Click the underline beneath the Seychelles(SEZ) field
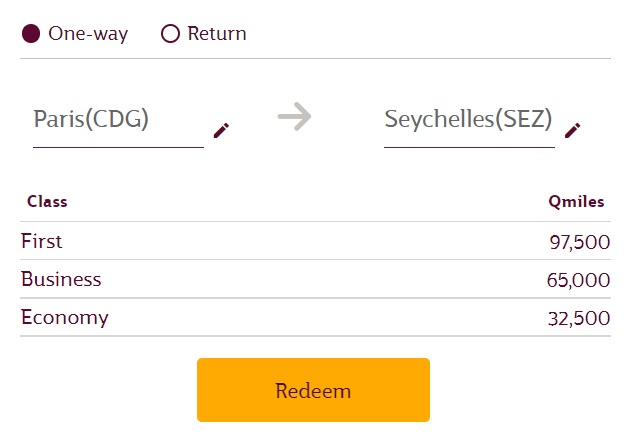Image resolution: width=627 pixels, height=435 pixels. pos(468,147)
